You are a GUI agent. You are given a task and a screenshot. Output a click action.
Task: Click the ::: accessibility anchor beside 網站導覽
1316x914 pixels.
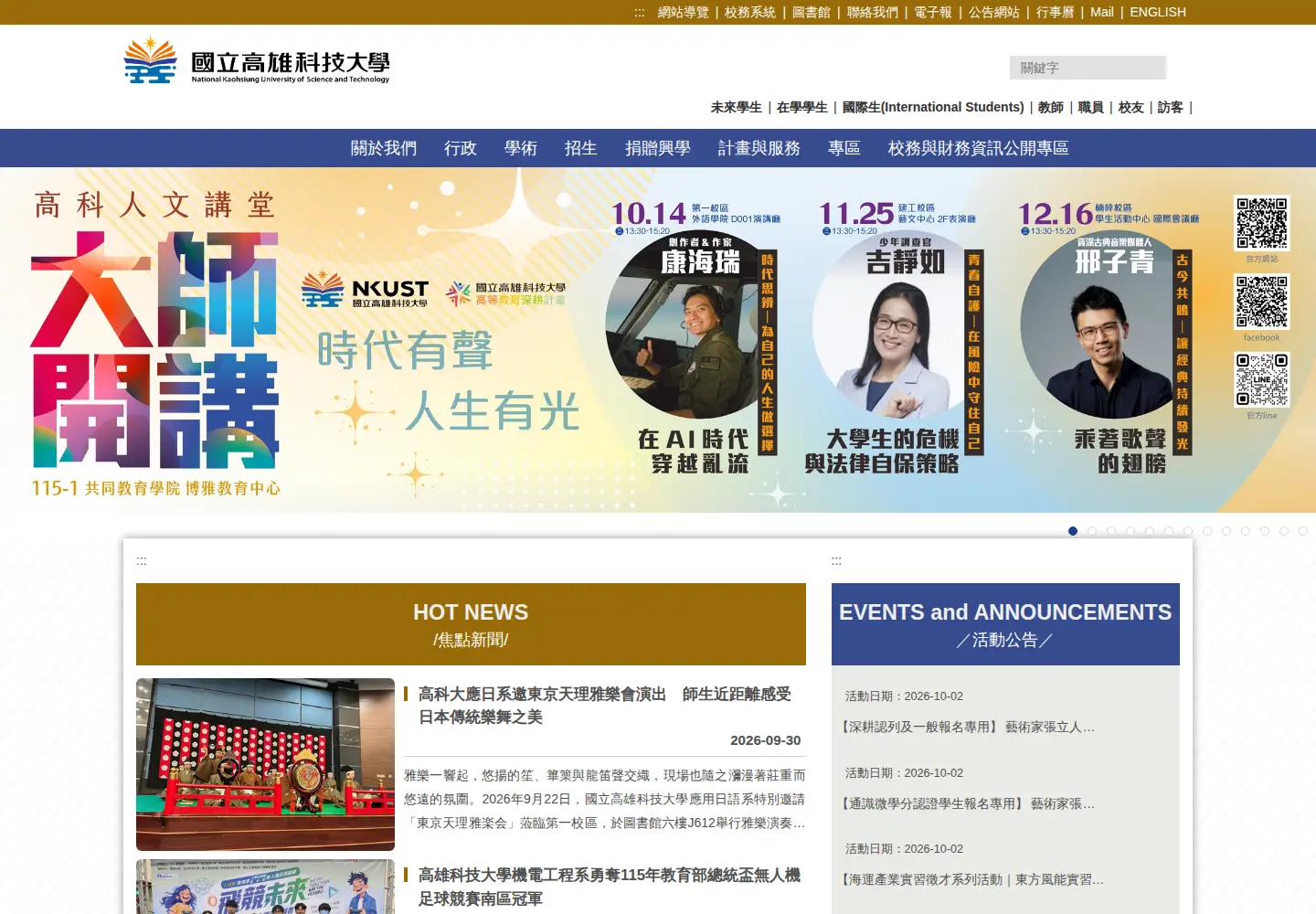pos(640,12)
